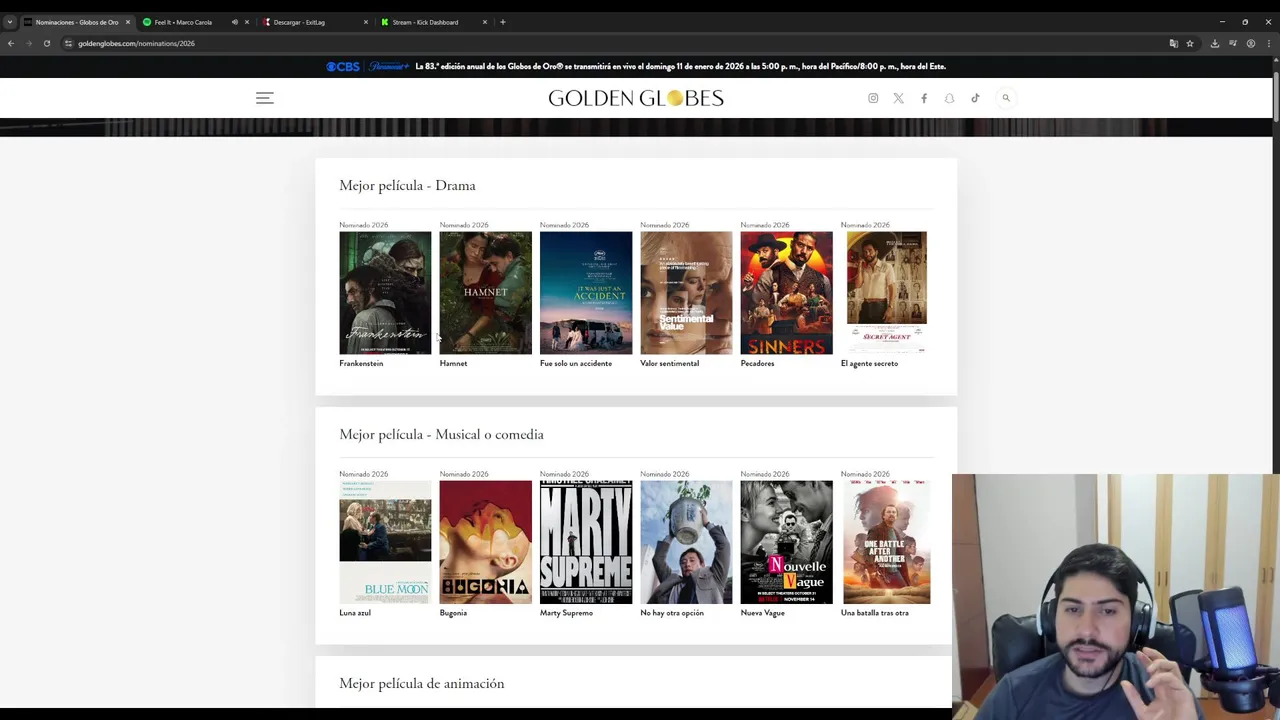The width and height of the screenshot is (1280, 720).
Task: Click the page vertical scrollbar thumb
Action: pos(1276,95)
